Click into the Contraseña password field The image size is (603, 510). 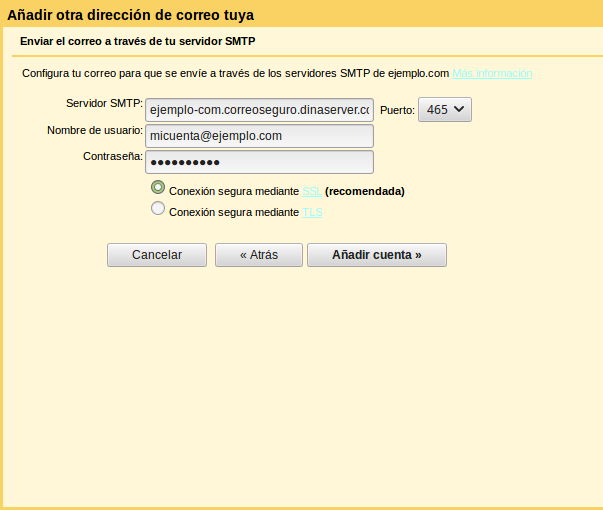pos(259,162)
